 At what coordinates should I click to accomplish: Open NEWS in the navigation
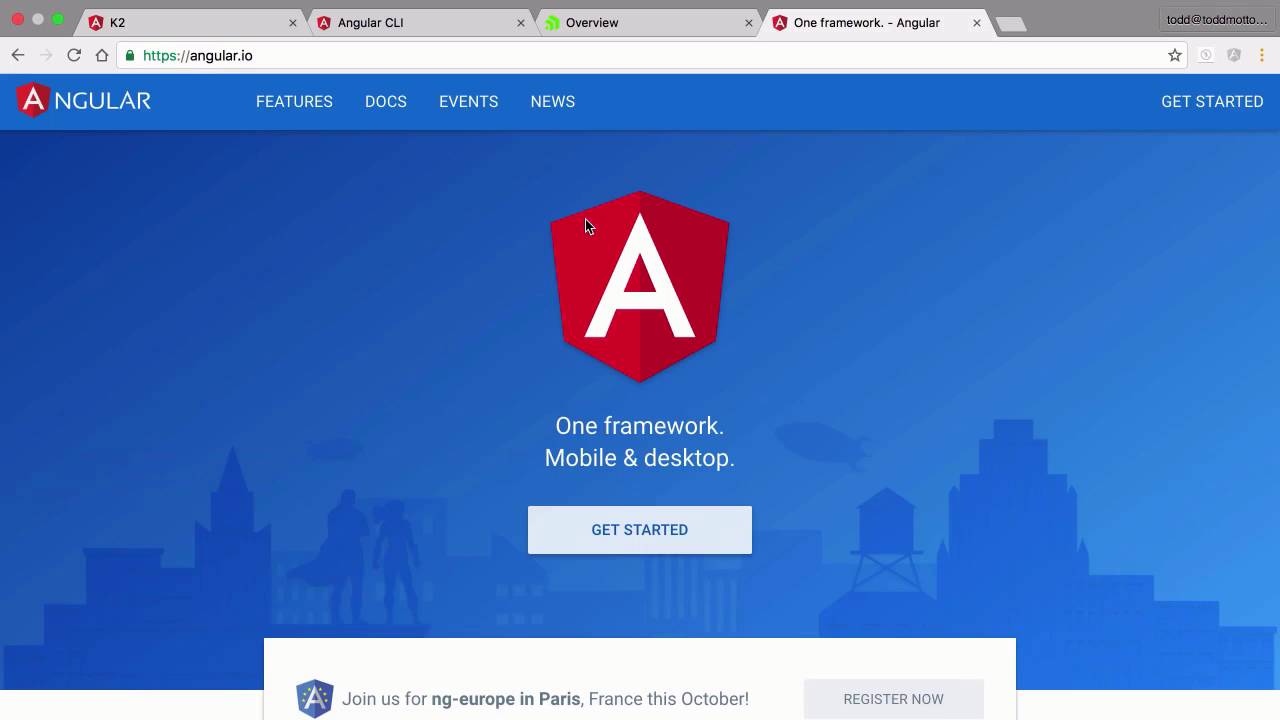pyautogui.click(x=553, y=101)
